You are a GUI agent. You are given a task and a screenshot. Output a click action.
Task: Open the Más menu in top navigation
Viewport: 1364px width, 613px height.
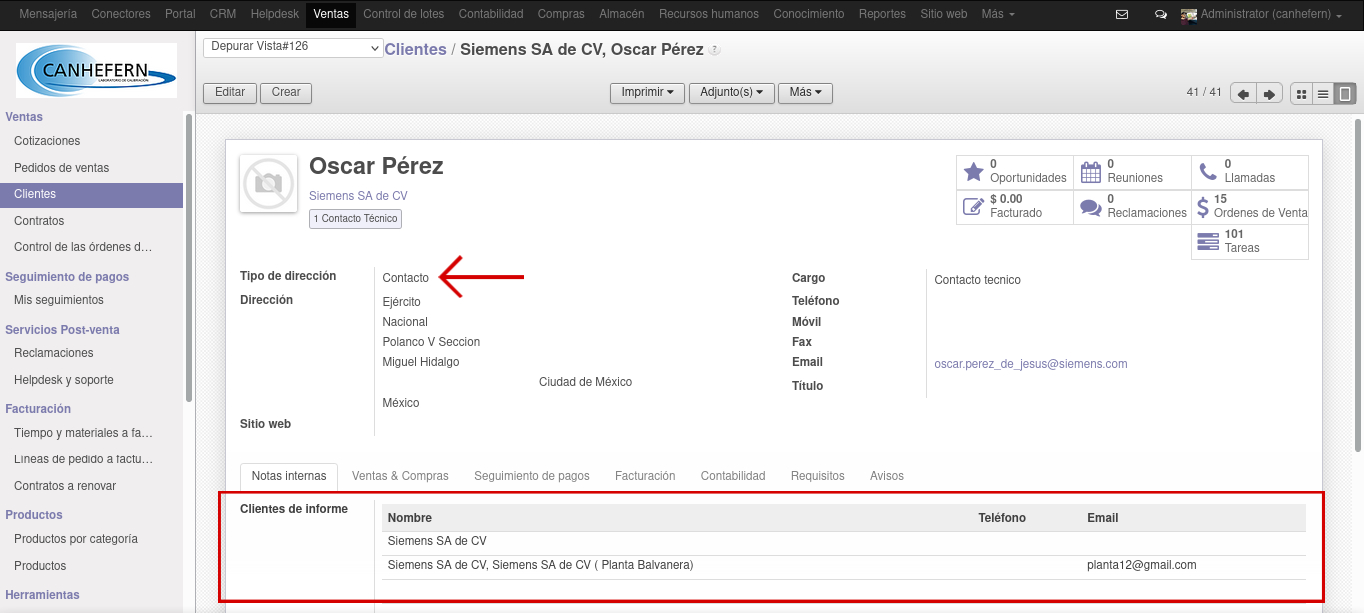coord(998,14)
